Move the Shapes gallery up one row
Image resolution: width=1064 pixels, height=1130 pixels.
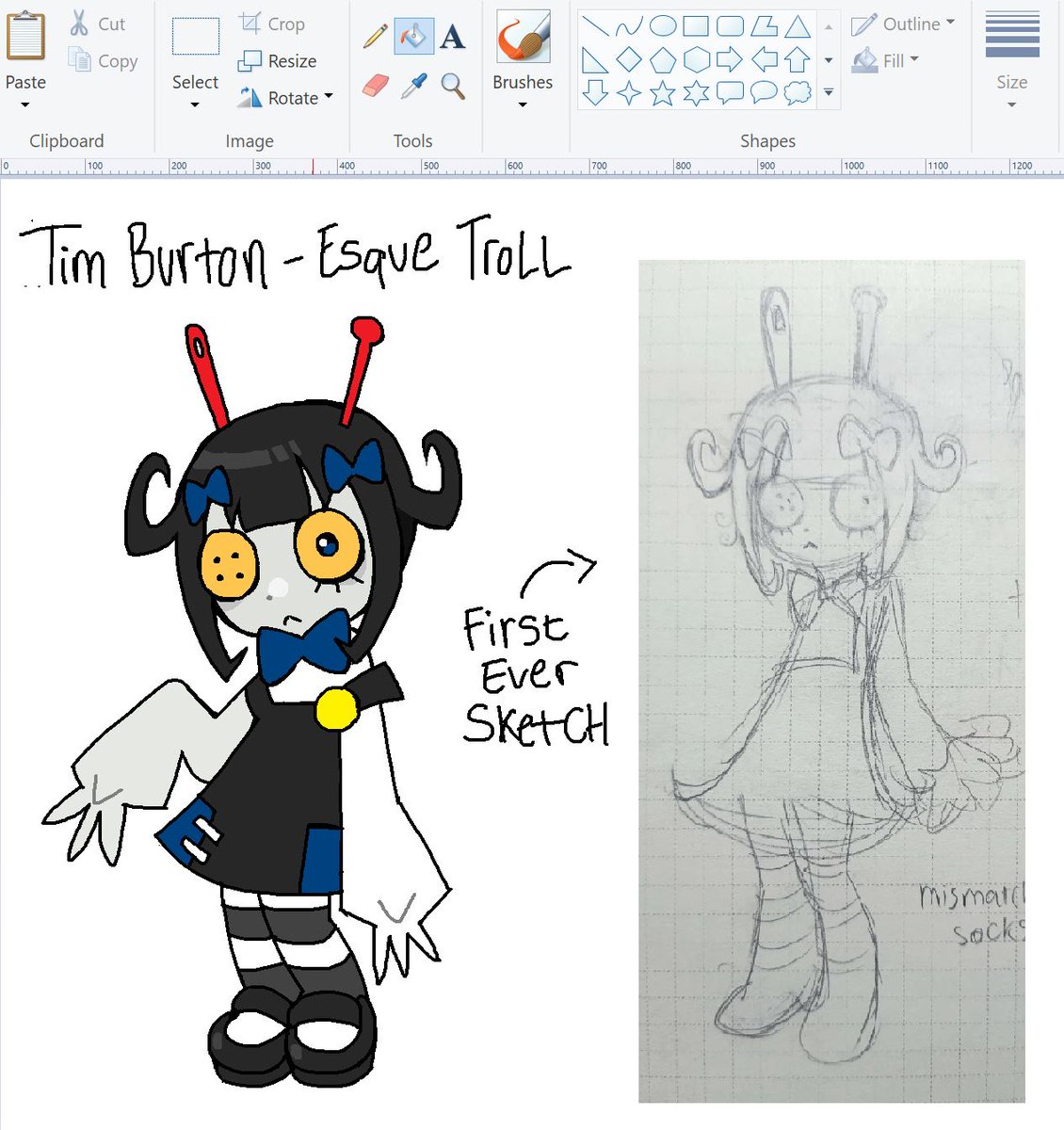829,26
